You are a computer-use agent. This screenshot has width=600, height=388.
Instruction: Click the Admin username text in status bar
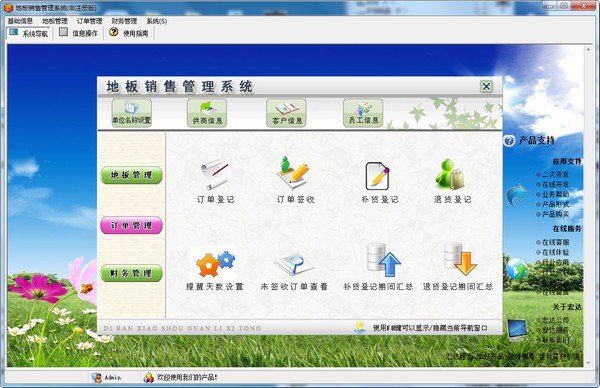[x=112, y=377]
